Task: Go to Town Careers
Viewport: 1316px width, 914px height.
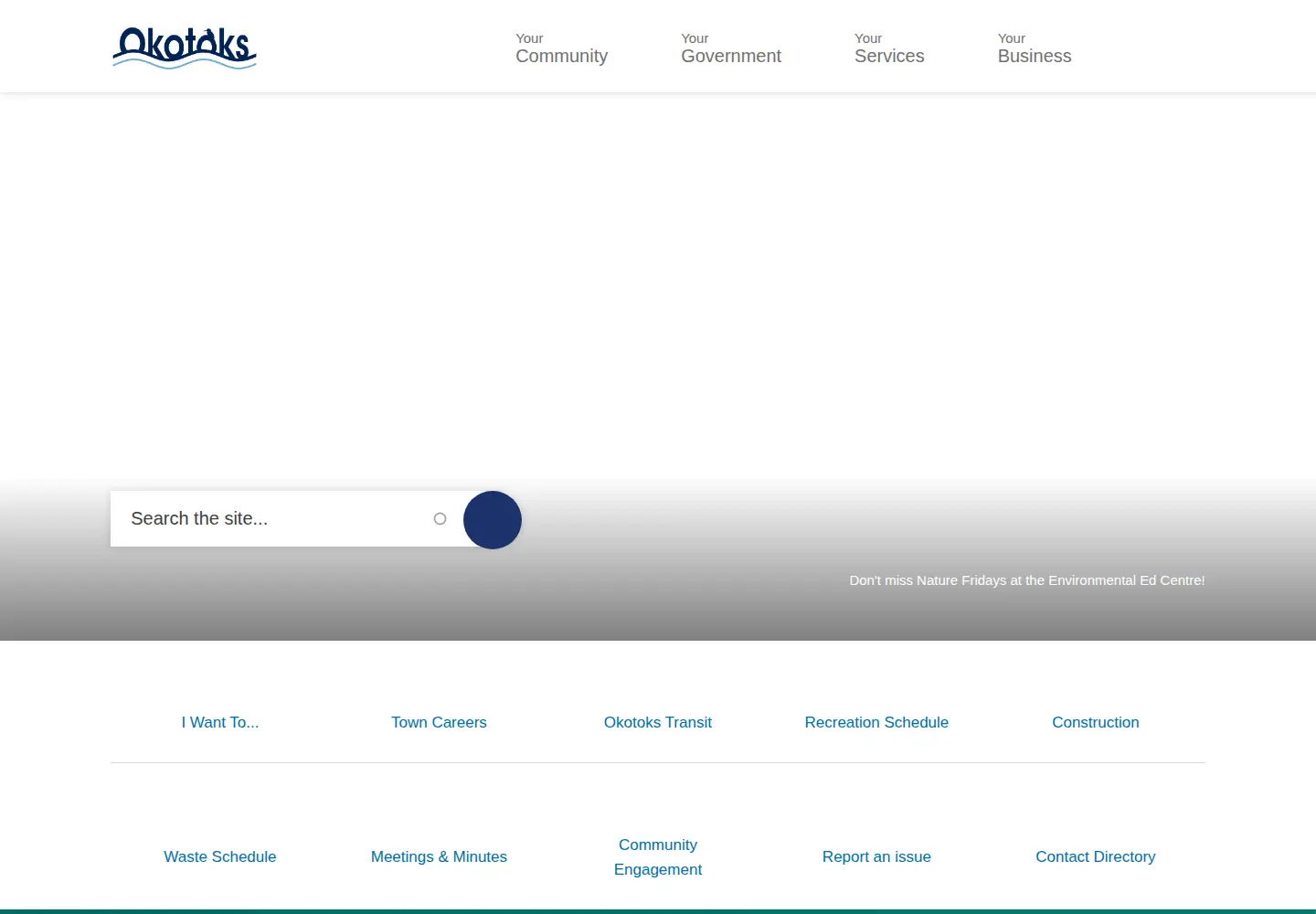Action: click(x=439, y=722)
